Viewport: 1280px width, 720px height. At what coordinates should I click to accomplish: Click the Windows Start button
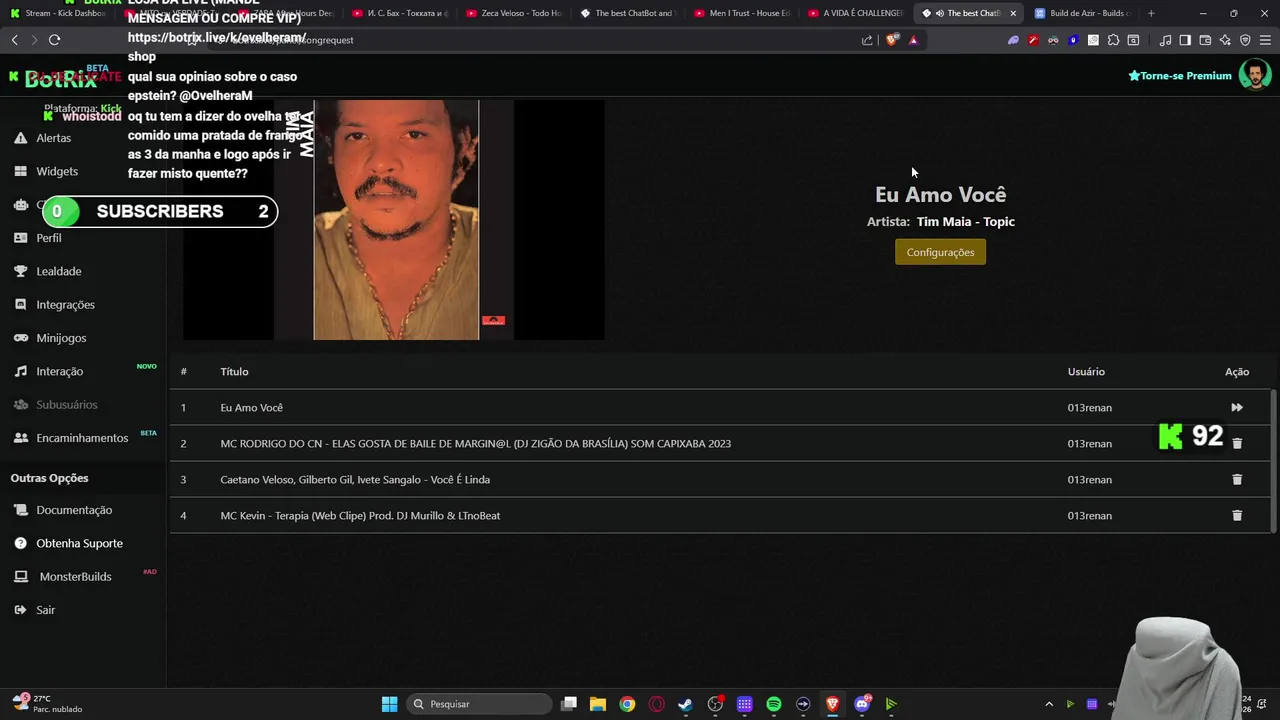tap(390, 704)
